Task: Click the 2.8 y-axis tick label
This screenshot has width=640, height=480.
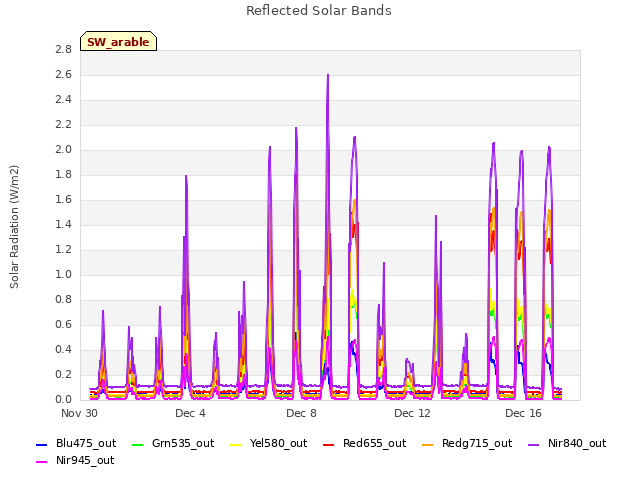Action: (x=64, y=50)
